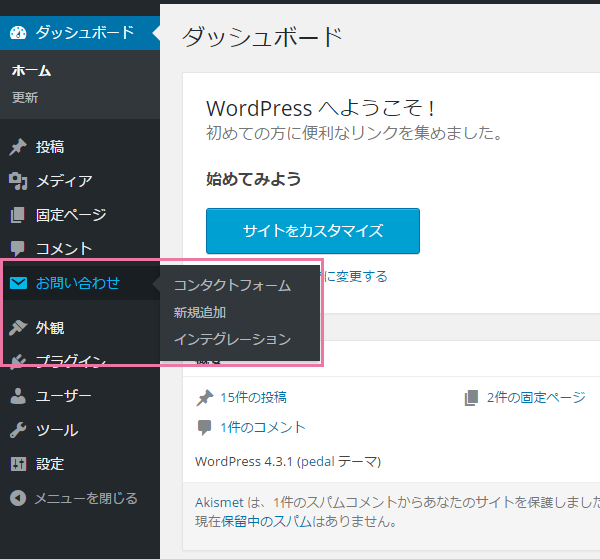Follow the に変更する link

(x=356, y=276)
